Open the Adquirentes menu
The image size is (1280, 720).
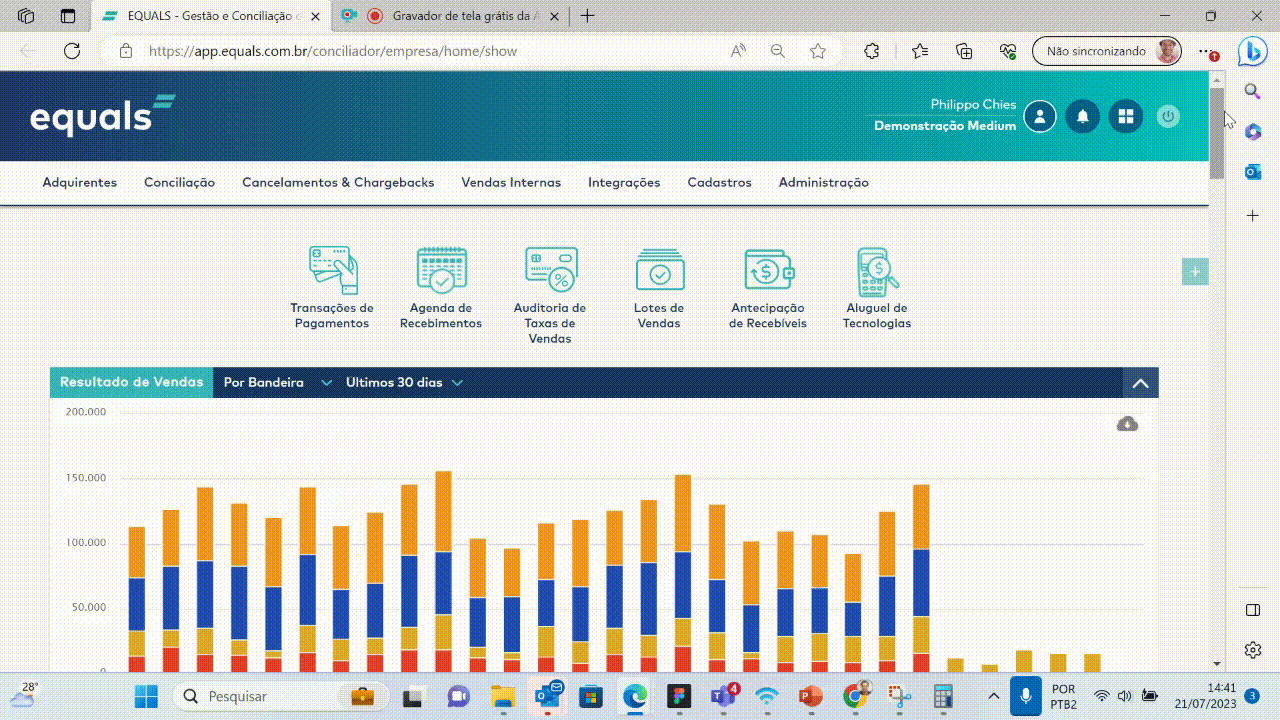click(80, 183)
